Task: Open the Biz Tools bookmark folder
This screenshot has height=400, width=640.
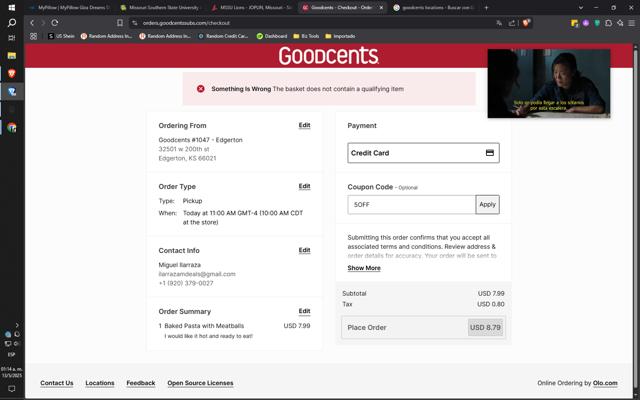Action: [306, 36]
